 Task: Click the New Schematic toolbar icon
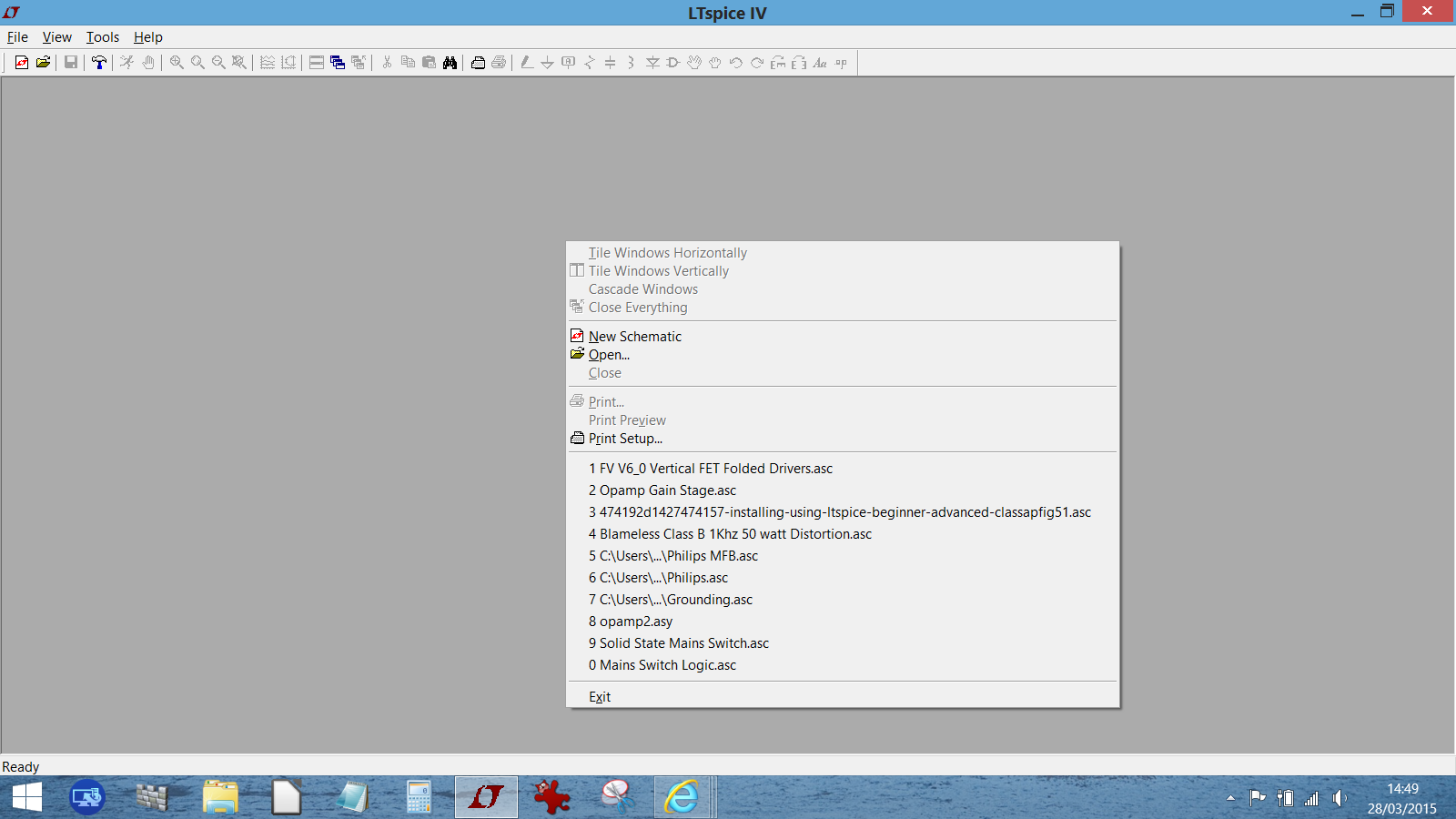tap(22, 63)
